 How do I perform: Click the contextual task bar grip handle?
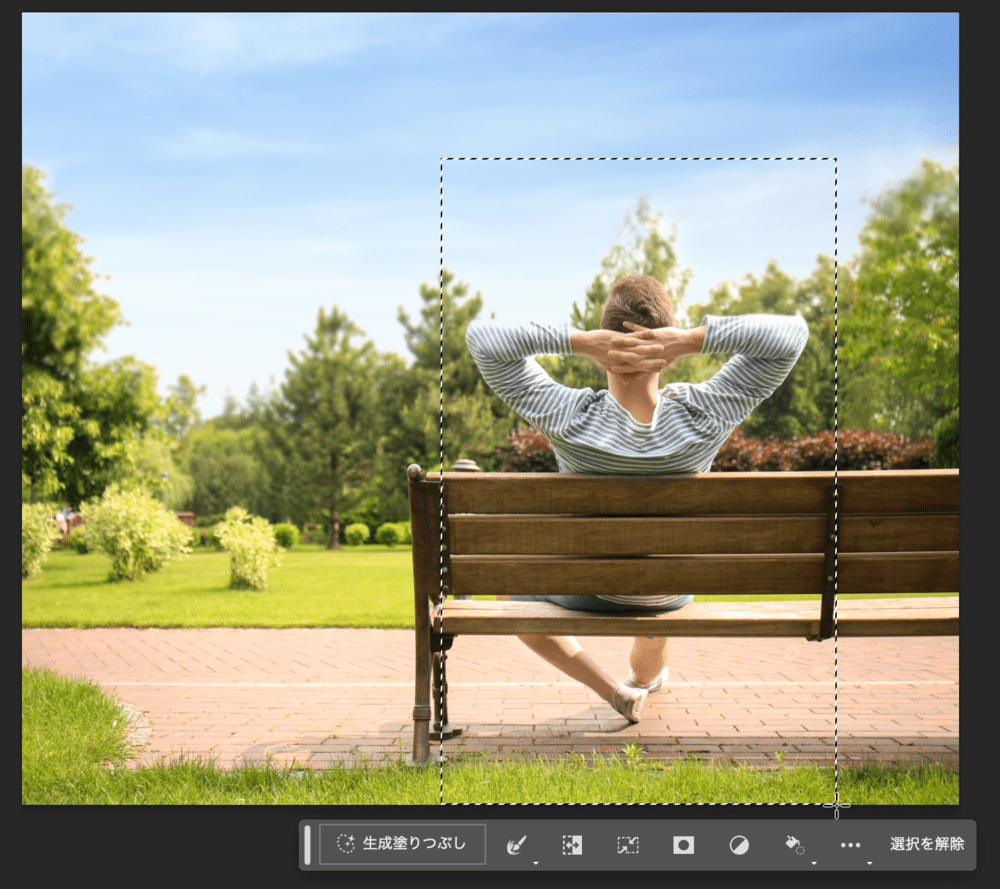(307, 845)
